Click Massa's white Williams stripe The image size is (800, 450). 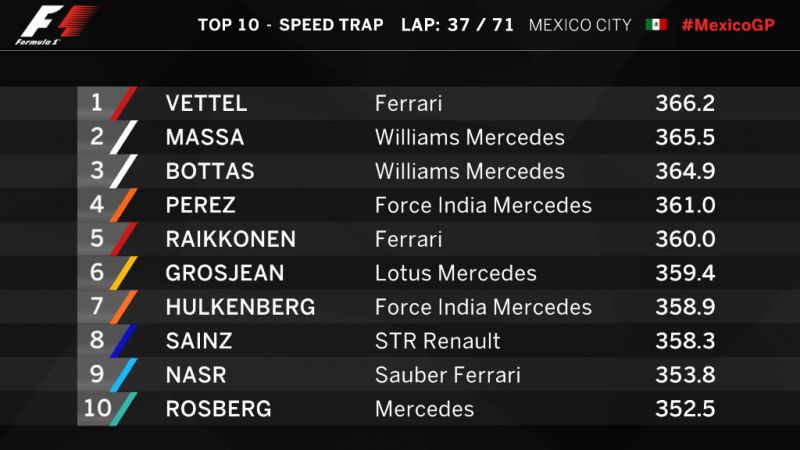point(123,137)
